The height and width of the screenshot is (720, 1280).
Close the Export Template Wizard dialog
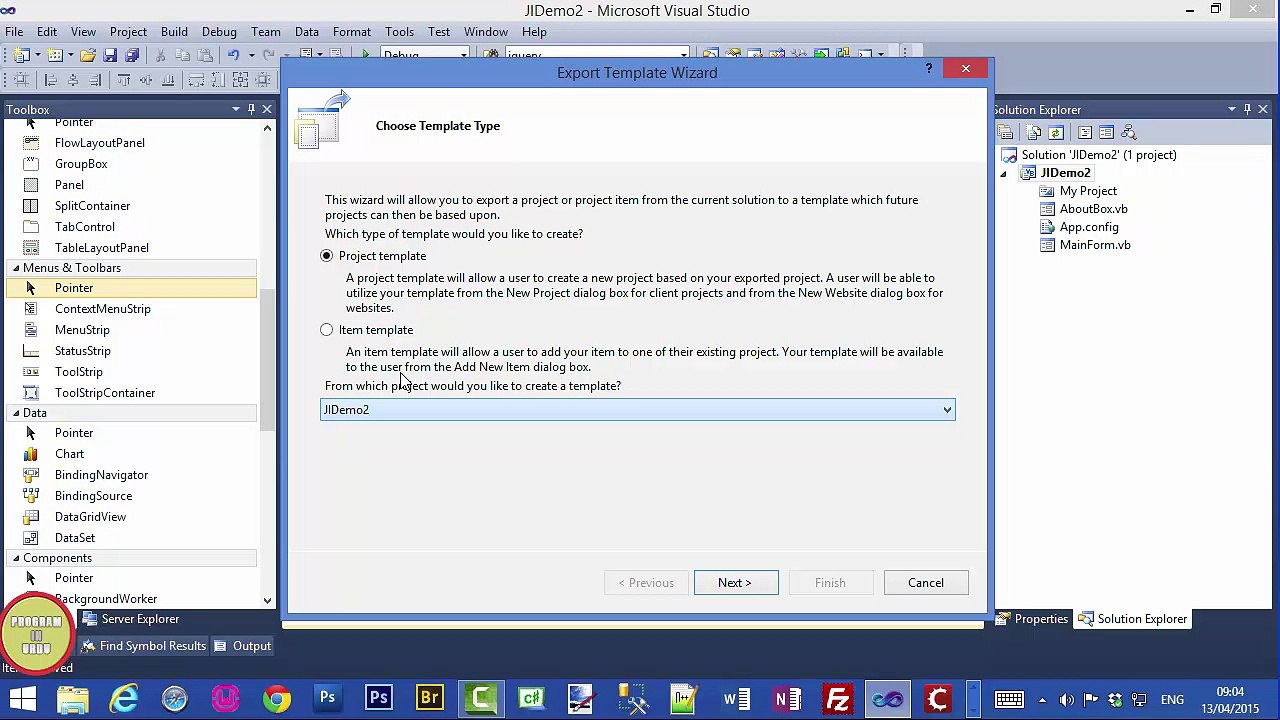tap(966, 69)
